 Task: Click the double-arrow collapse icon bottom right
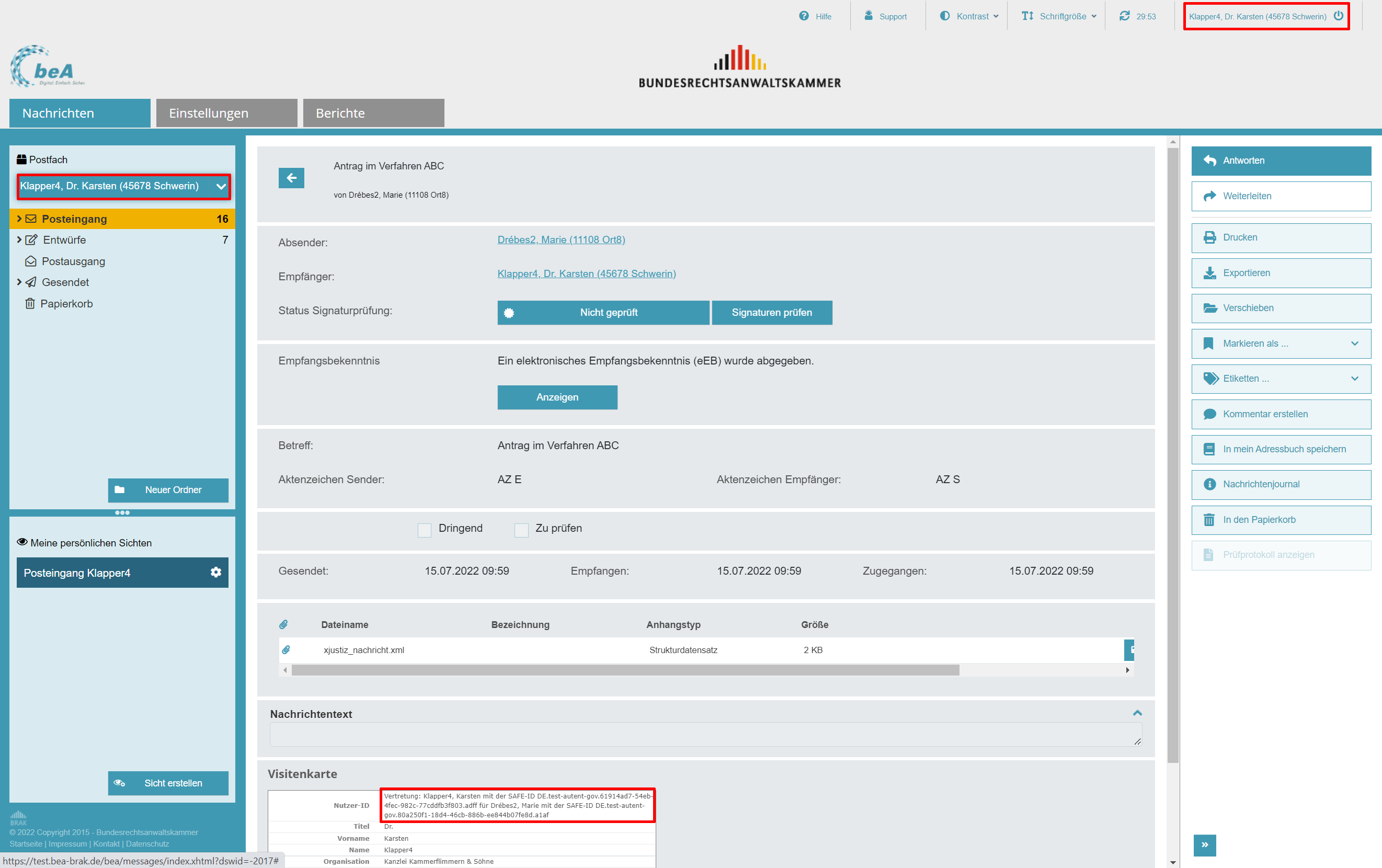coord(1204,844)
